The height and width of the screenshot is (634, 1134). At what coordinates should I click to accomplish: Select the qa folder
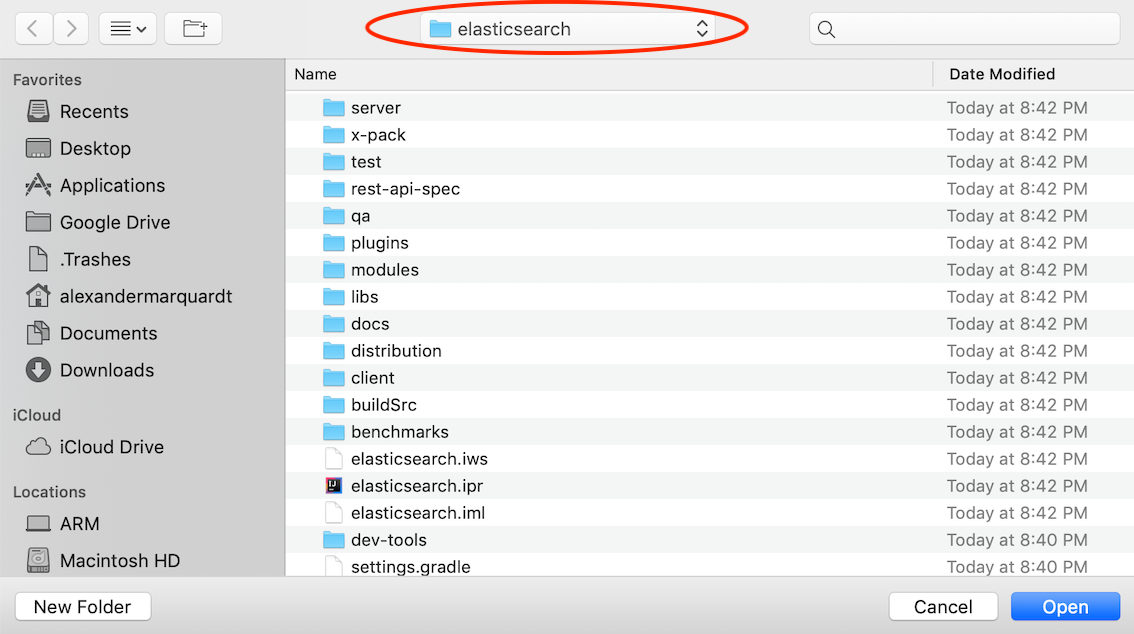click(709, 215)
